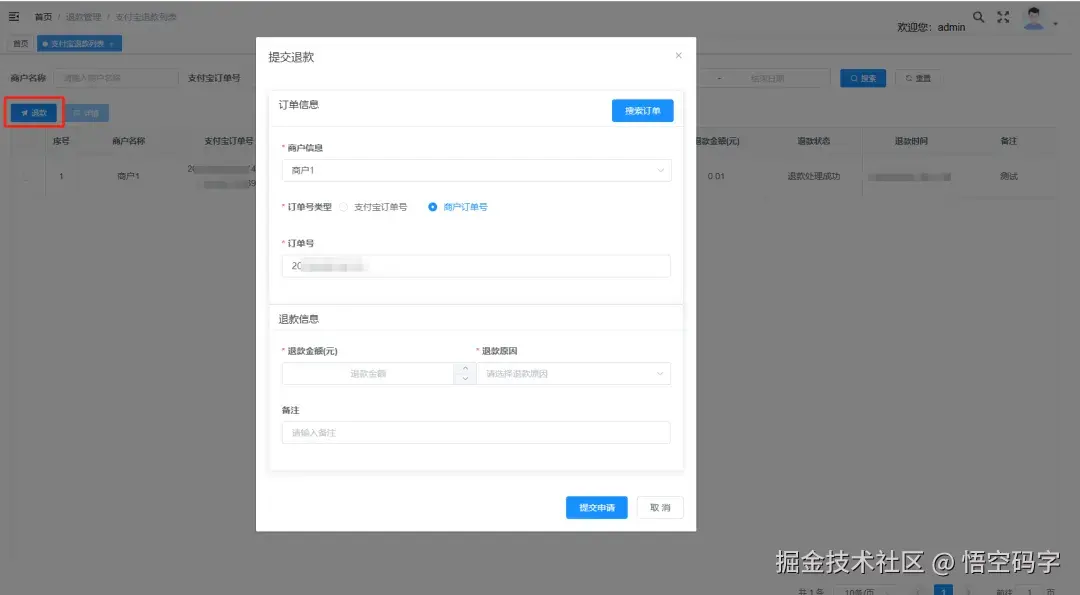Click the highlighted 退款 refund button
1080x595 pixels.
point(34,112)
